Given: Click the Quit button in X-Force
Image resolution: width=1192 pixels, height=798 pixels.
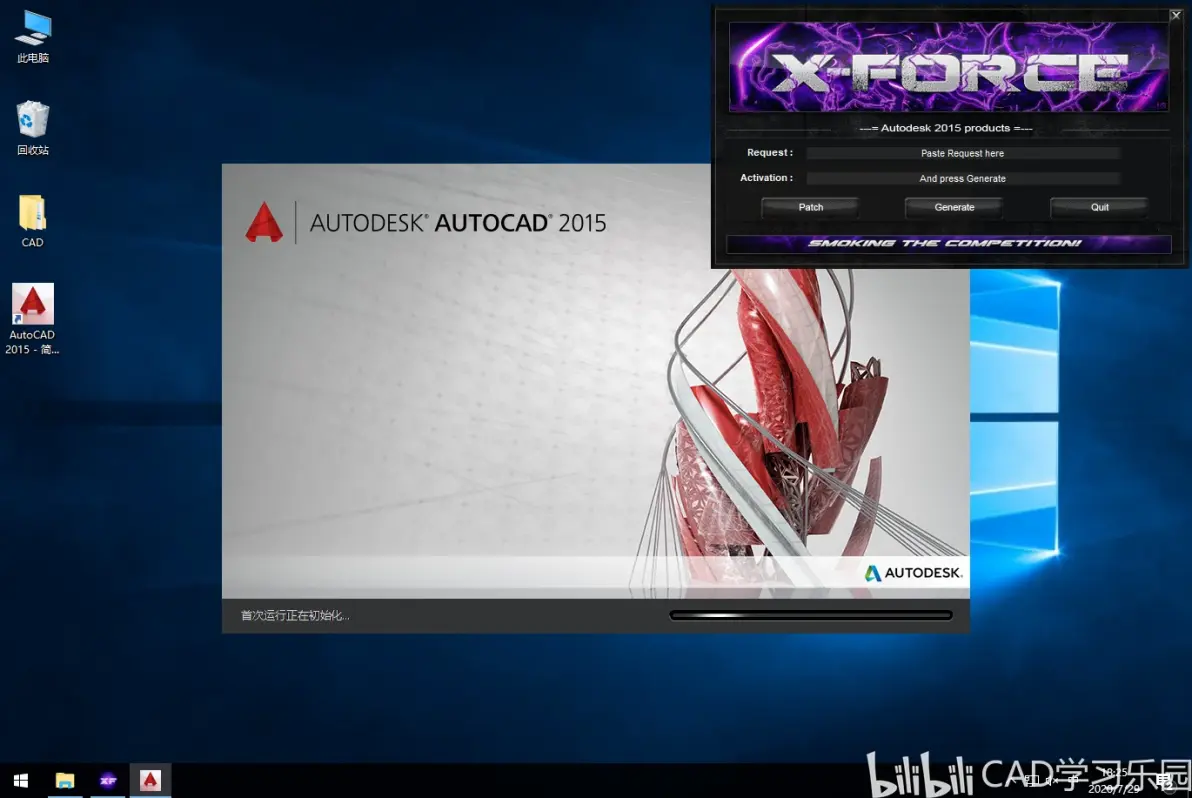Looking at the screenshot, I should coord(1099,207).
